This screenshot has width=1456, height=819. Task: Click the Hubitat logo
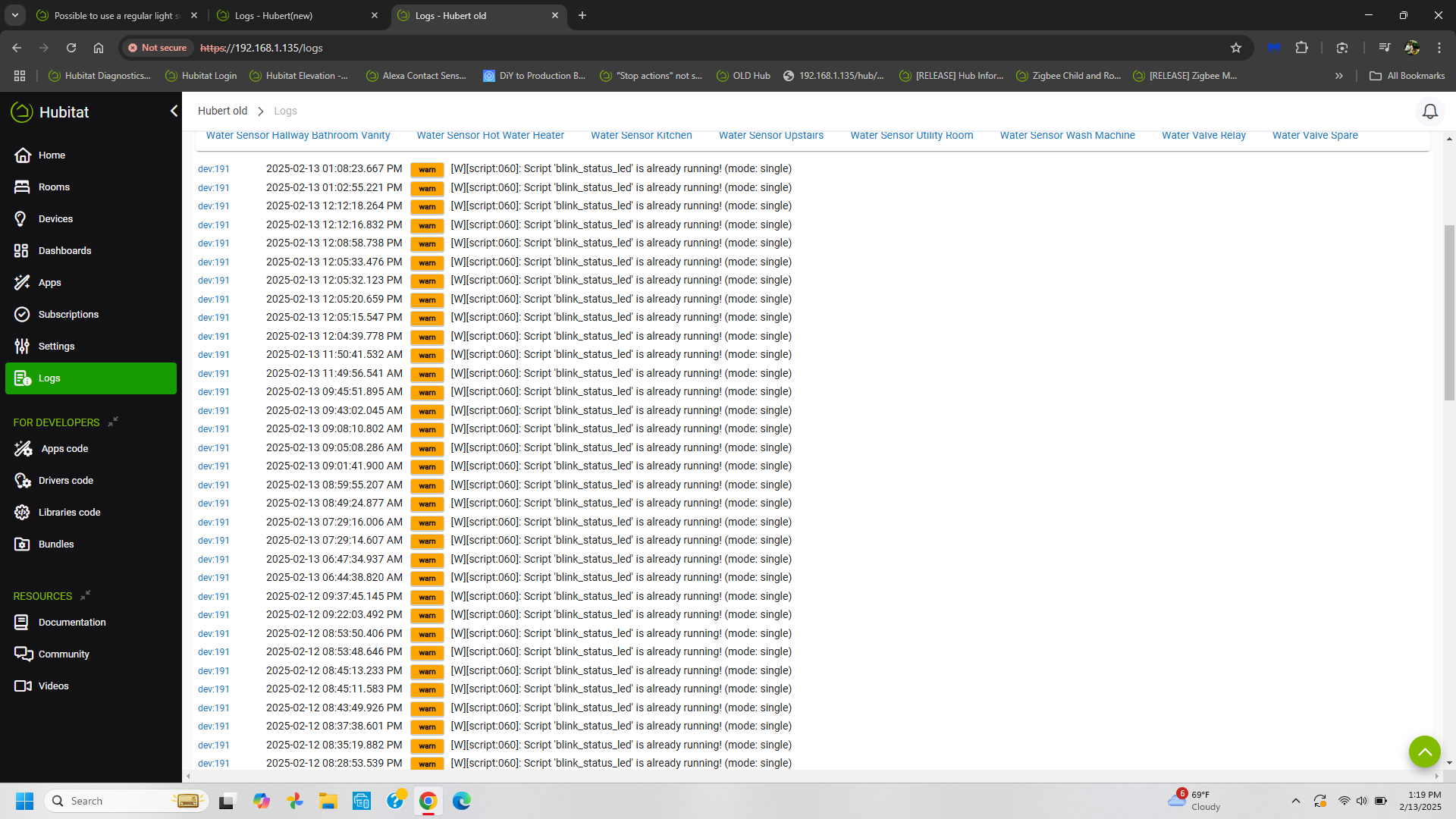(50, 112)
